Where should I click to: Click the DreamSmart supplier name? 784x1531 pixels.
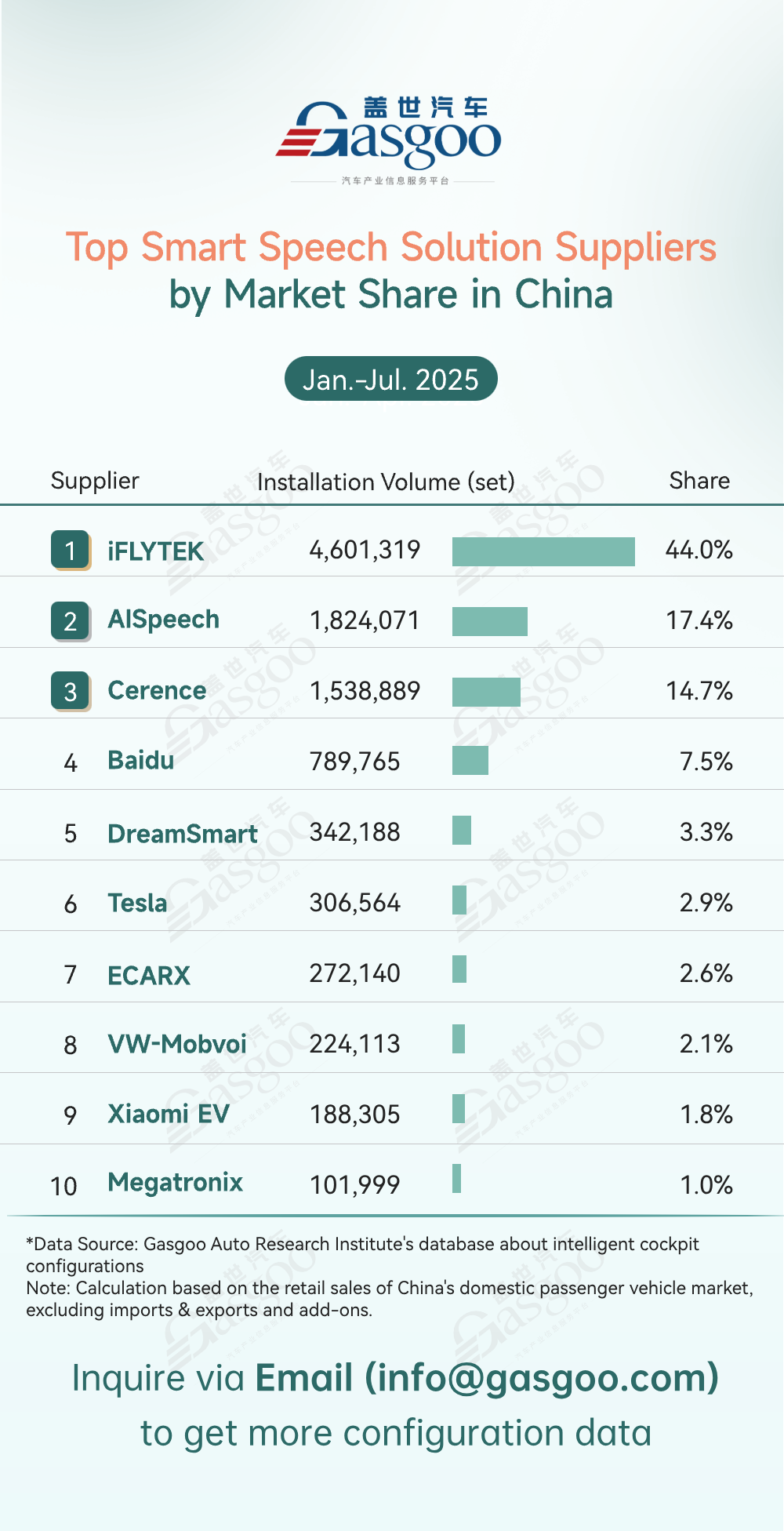coord(183,834)
